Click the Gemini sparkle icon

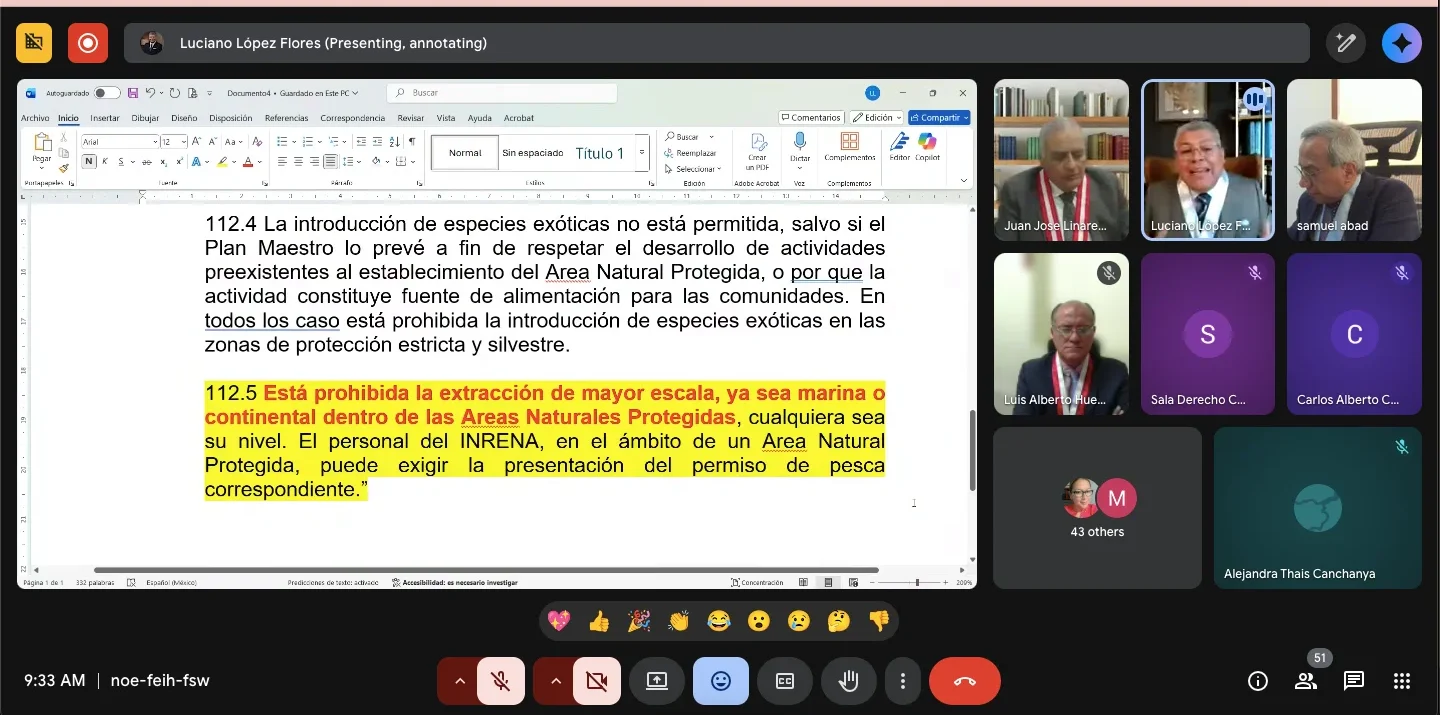[x=1401, y=43]
